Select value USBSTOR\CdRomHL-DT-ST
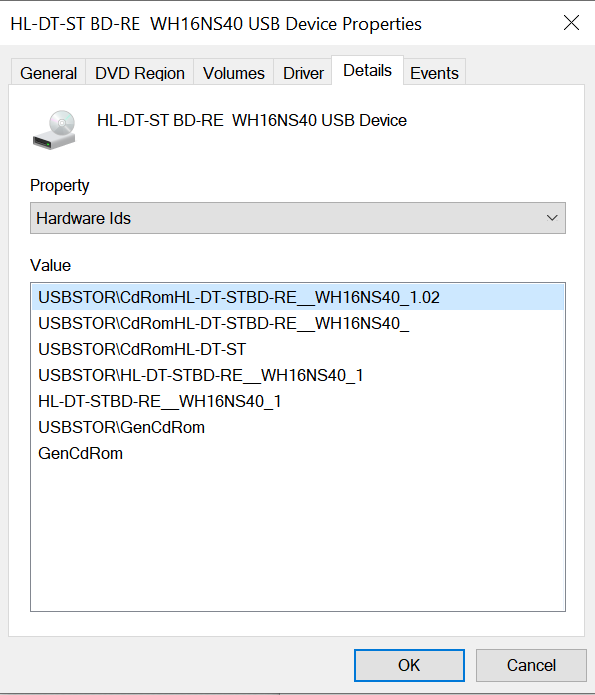Screen dimensions: 595x695 (298, 349)
